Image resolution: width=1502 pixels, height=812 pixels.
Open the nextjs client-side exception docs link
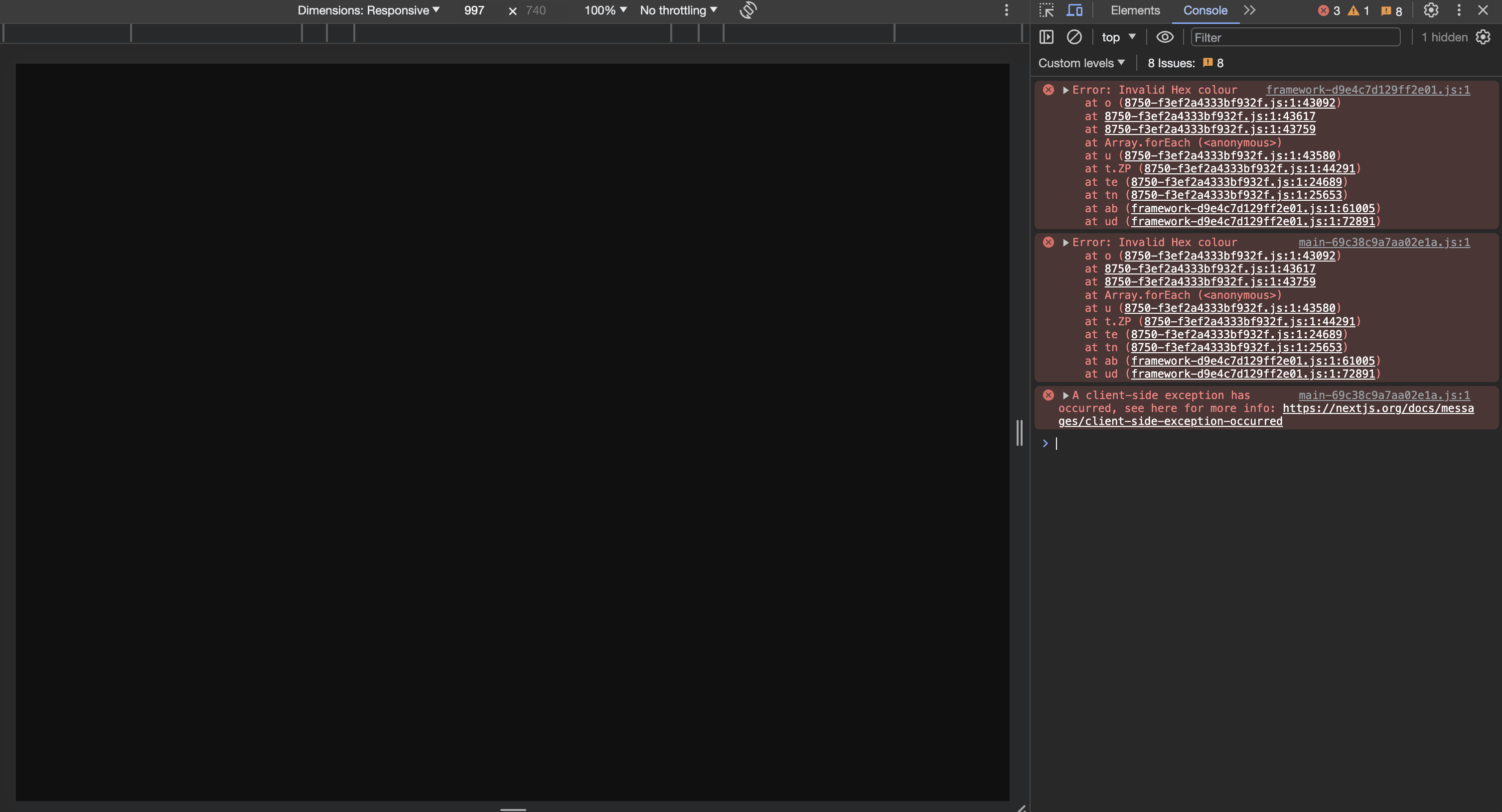(1376, 408)
